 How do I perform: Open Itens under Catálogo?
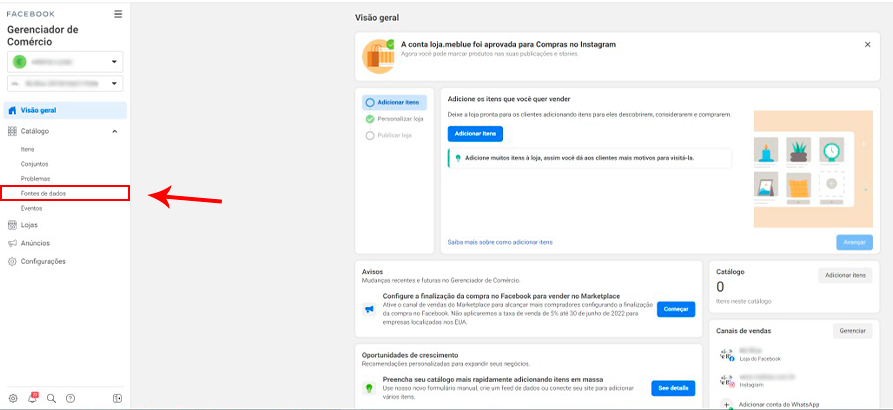point(27,149)
